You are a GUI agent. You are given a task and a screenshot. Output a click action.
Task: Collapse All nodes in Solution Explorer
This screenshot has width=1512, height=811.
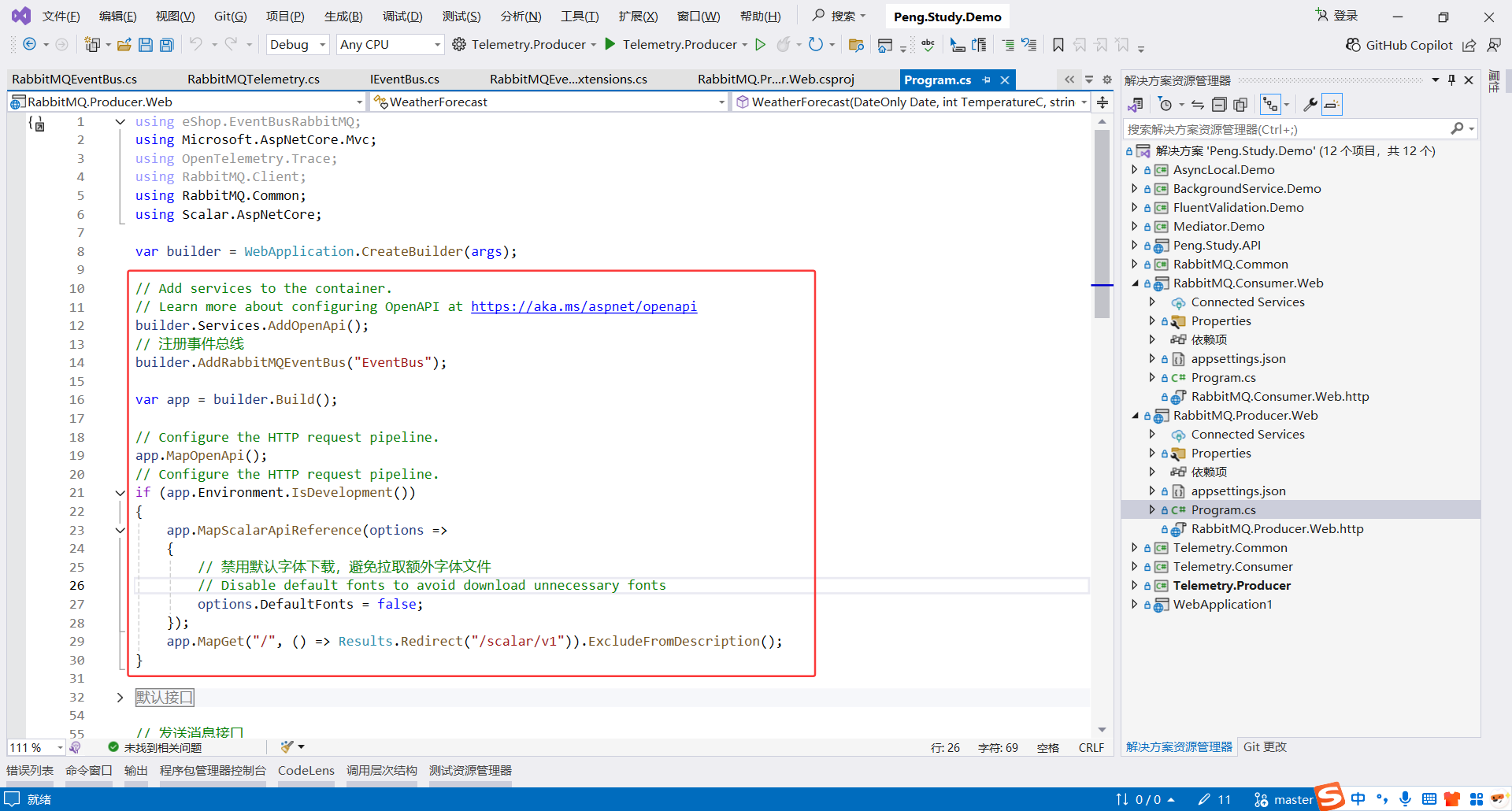[1219, 105]
